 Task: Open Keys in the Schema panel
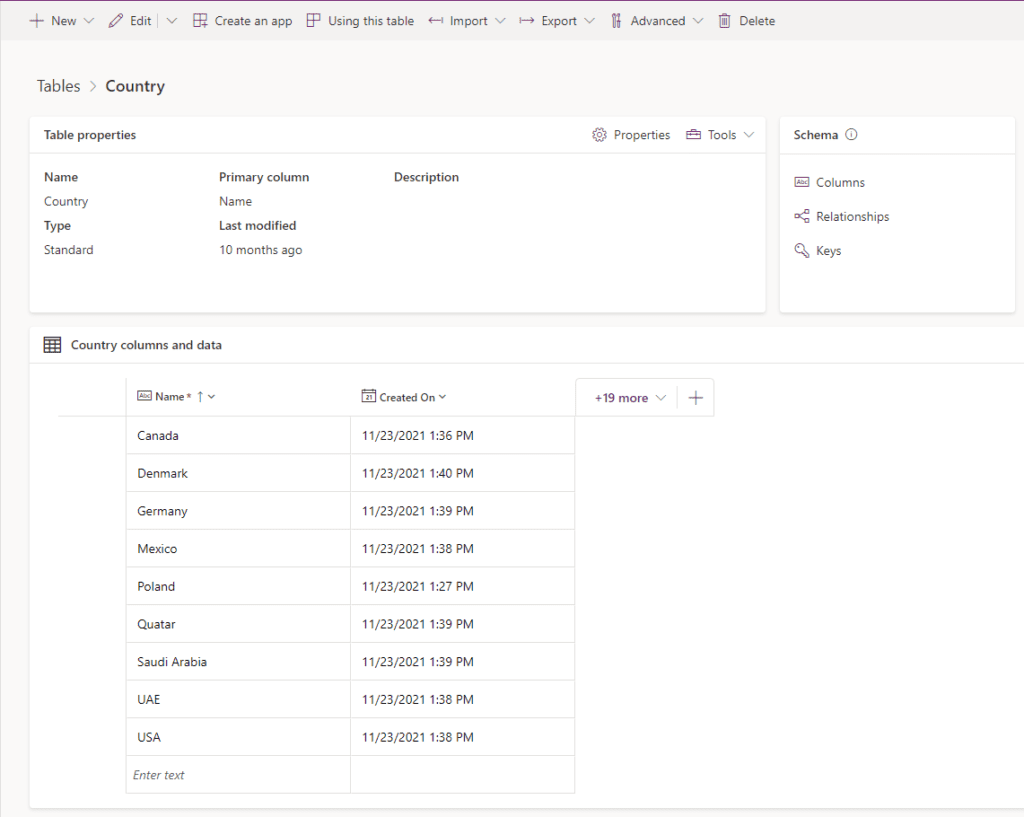click(827, 251)
